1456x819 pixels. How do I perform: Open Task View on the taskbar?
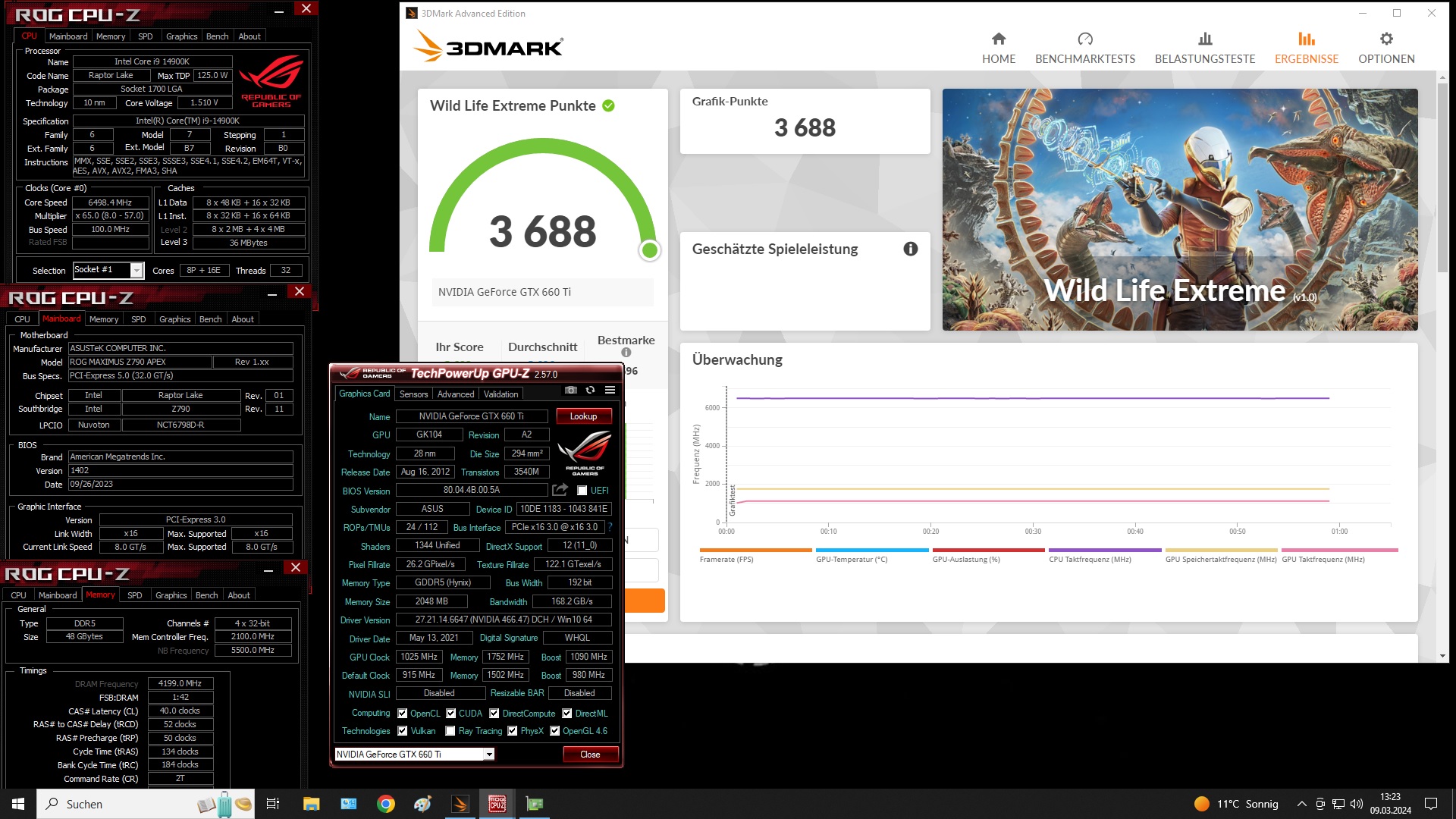(x=273, y=804)
